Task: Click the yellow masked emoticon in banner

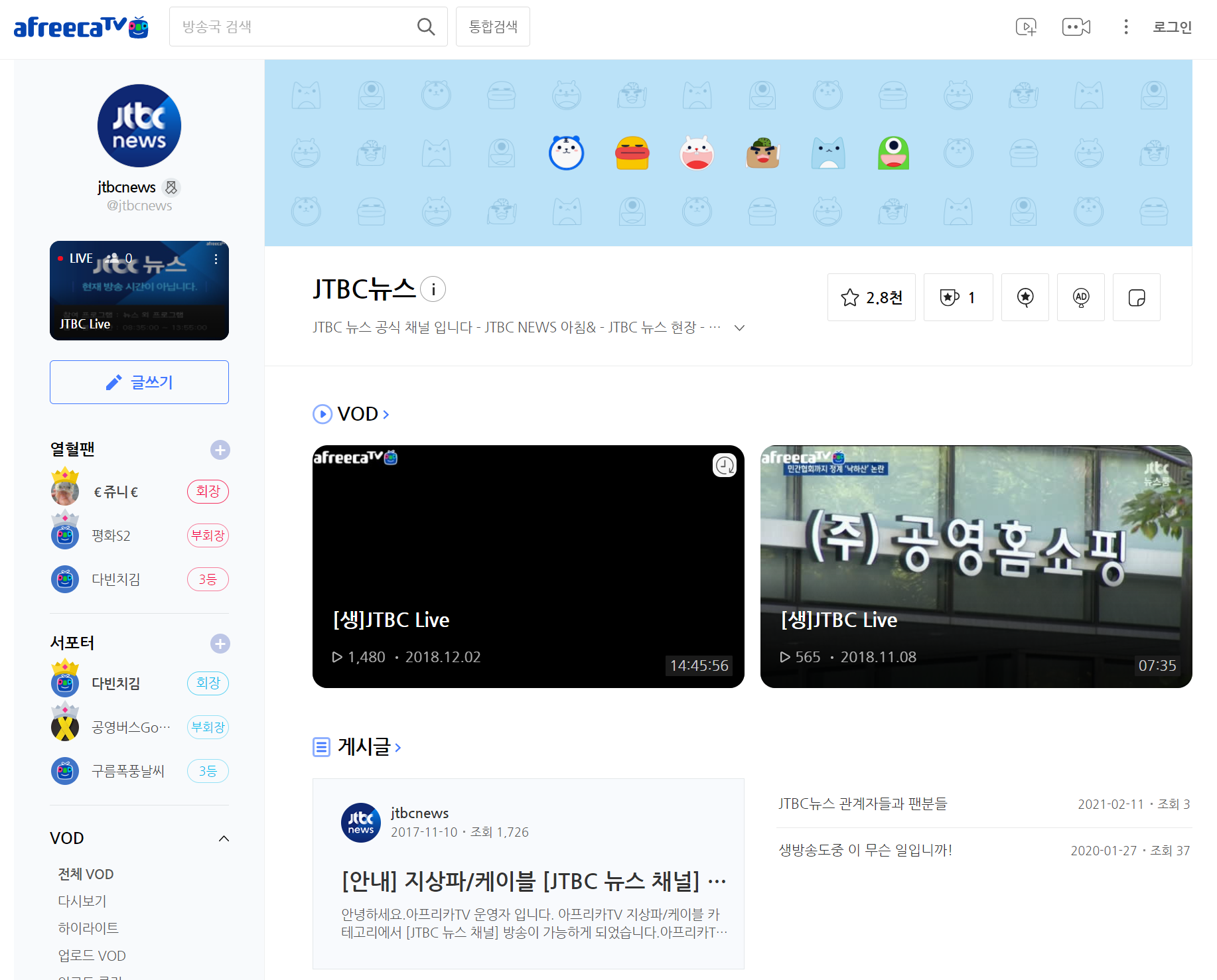Action: tap(632, 153)
